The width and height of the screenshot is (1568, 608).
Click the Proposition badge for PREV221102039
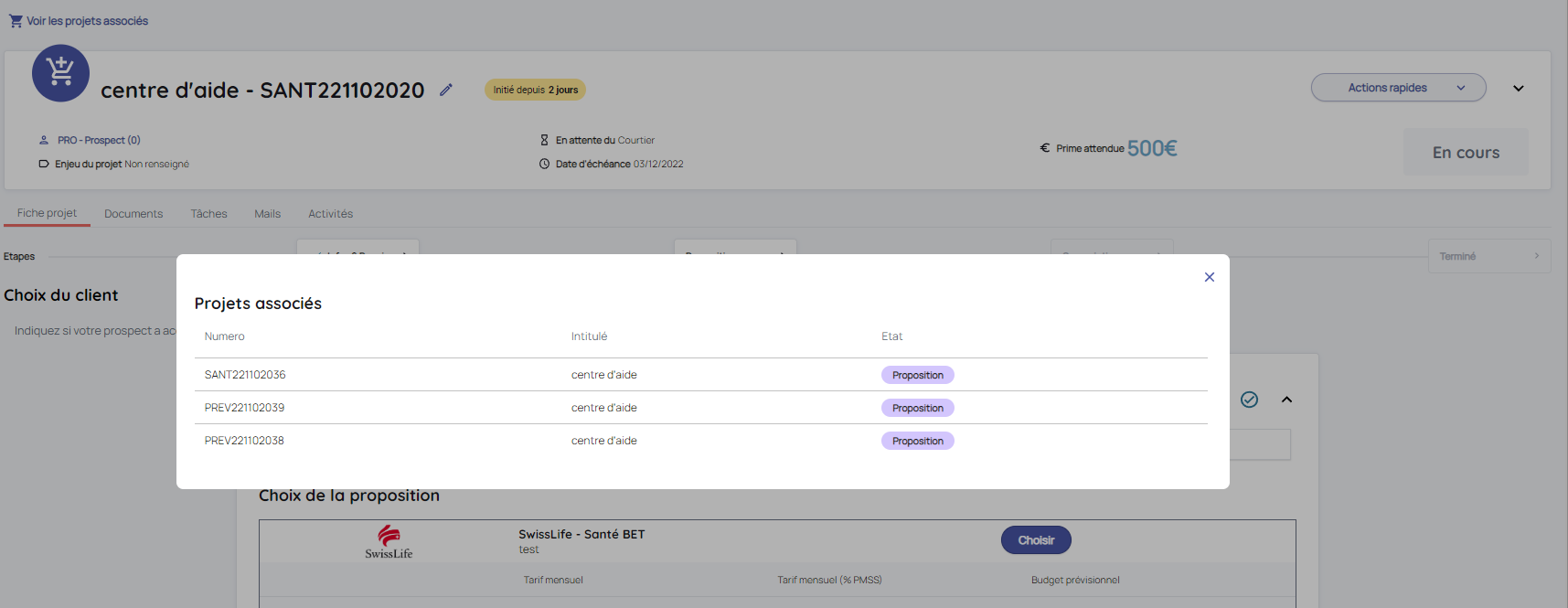pos(917,408)
